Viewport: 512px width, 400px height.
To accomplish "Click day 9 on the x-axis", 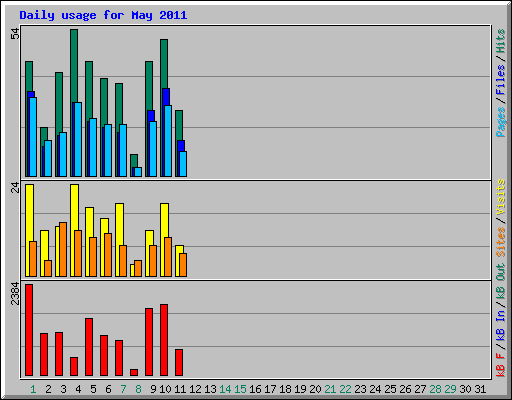I will tap(153, 389).
